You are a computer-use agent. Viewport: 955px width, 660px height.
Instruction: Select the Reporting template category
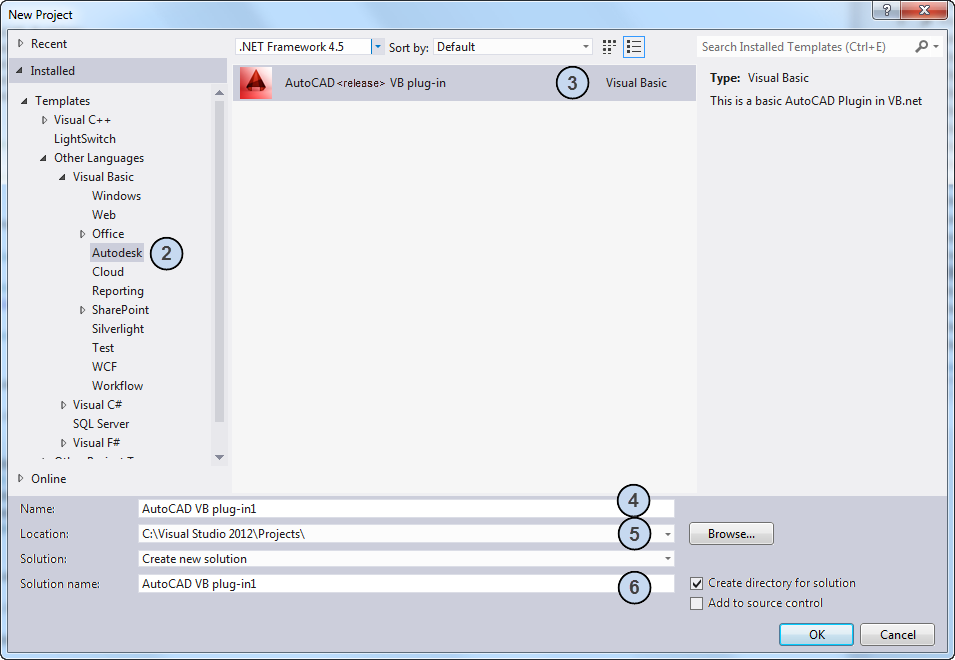[x=118, y=291]
